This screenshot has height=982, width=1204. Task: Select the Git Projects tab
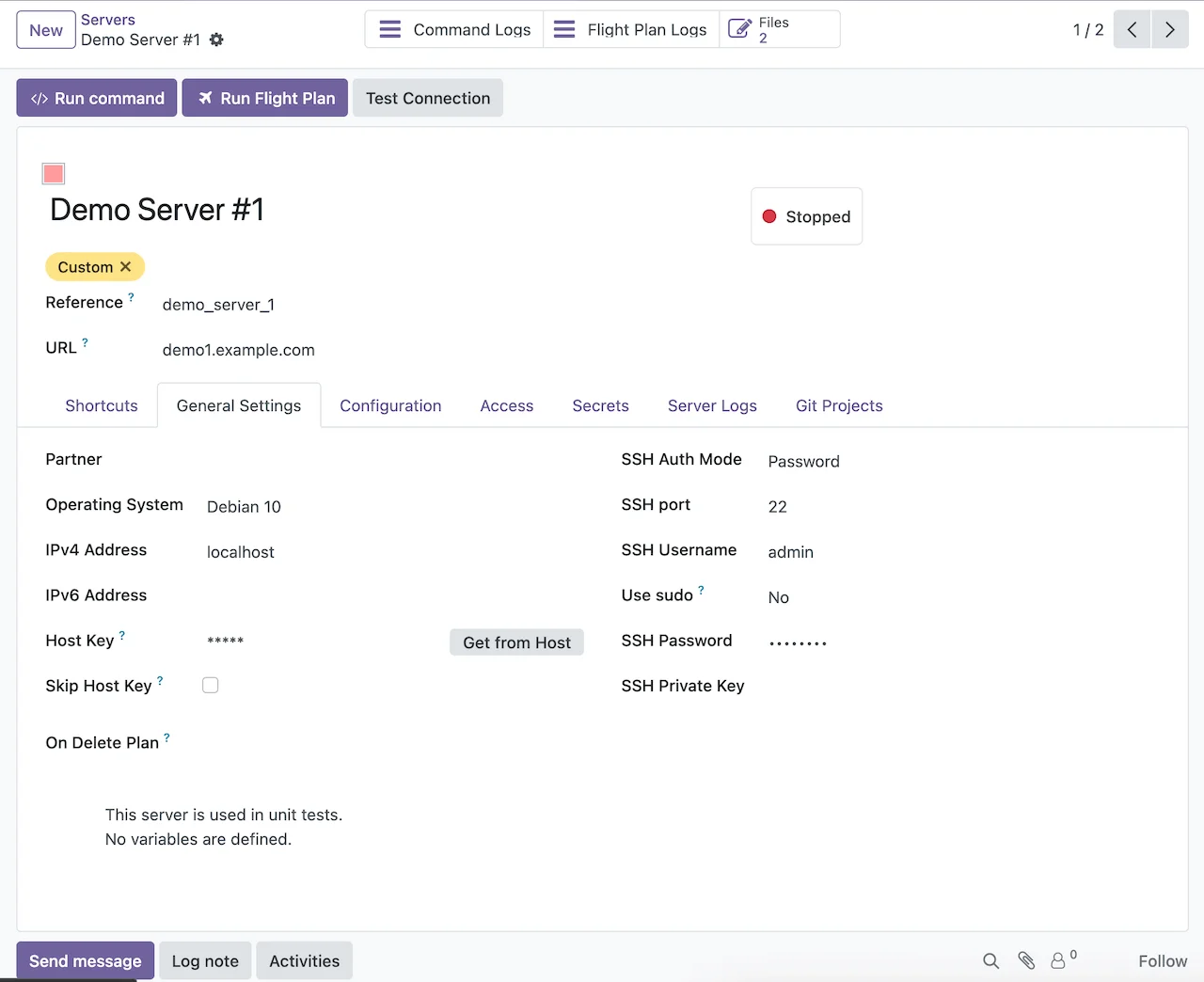click(x=839, y=405)
